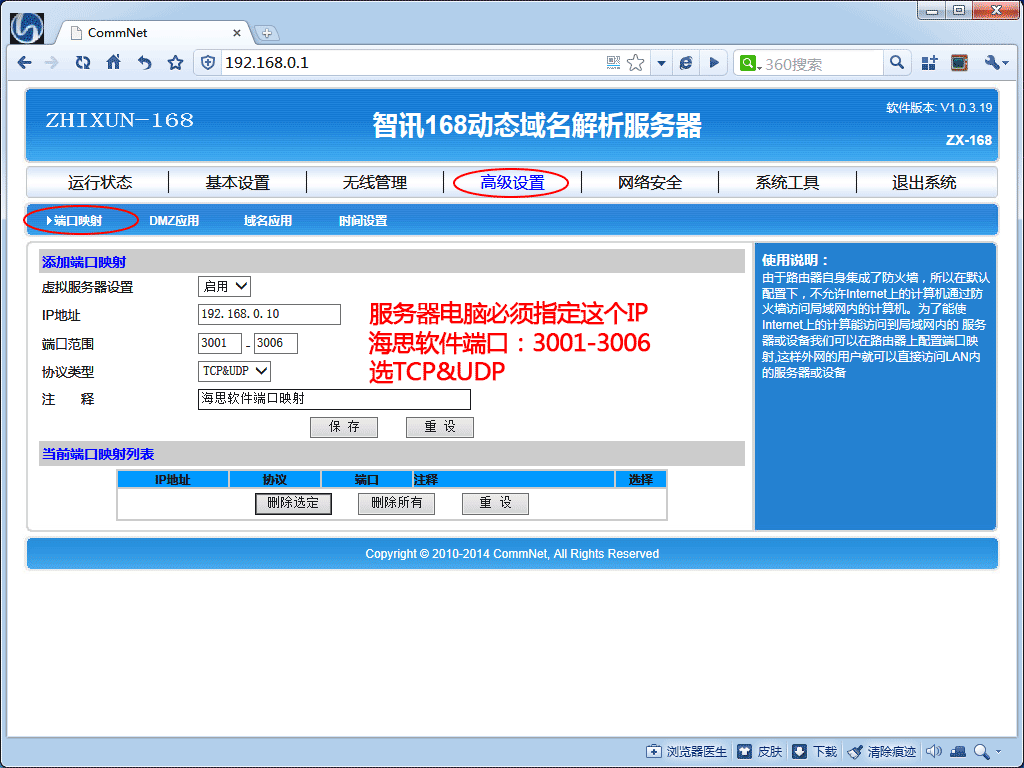Click the play/go arrow next to address bar
Image resolution: width=1024 pixels, height=768 pixels.
714,63
